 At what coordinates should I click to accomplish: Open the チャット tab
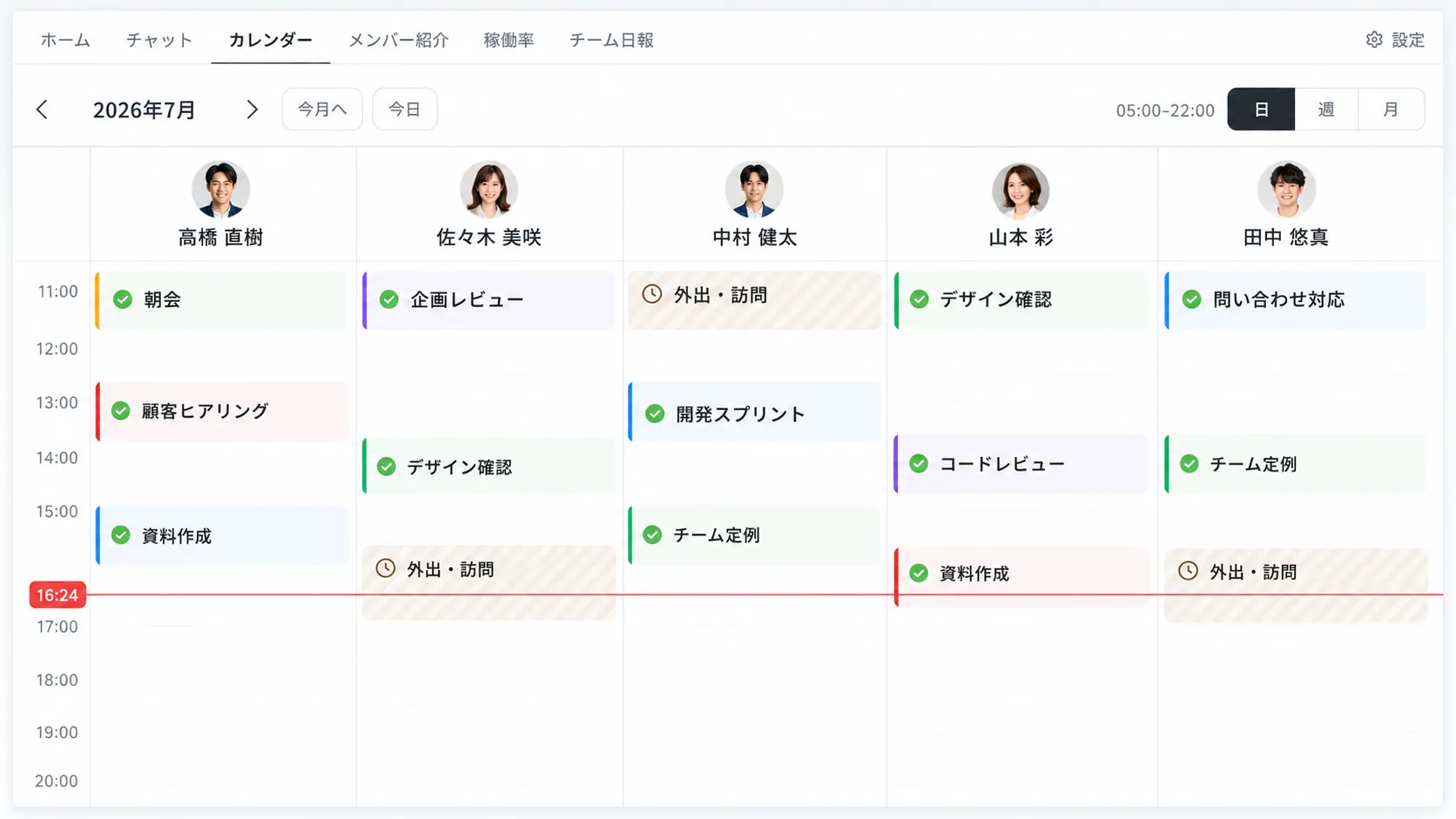[159, 40]
